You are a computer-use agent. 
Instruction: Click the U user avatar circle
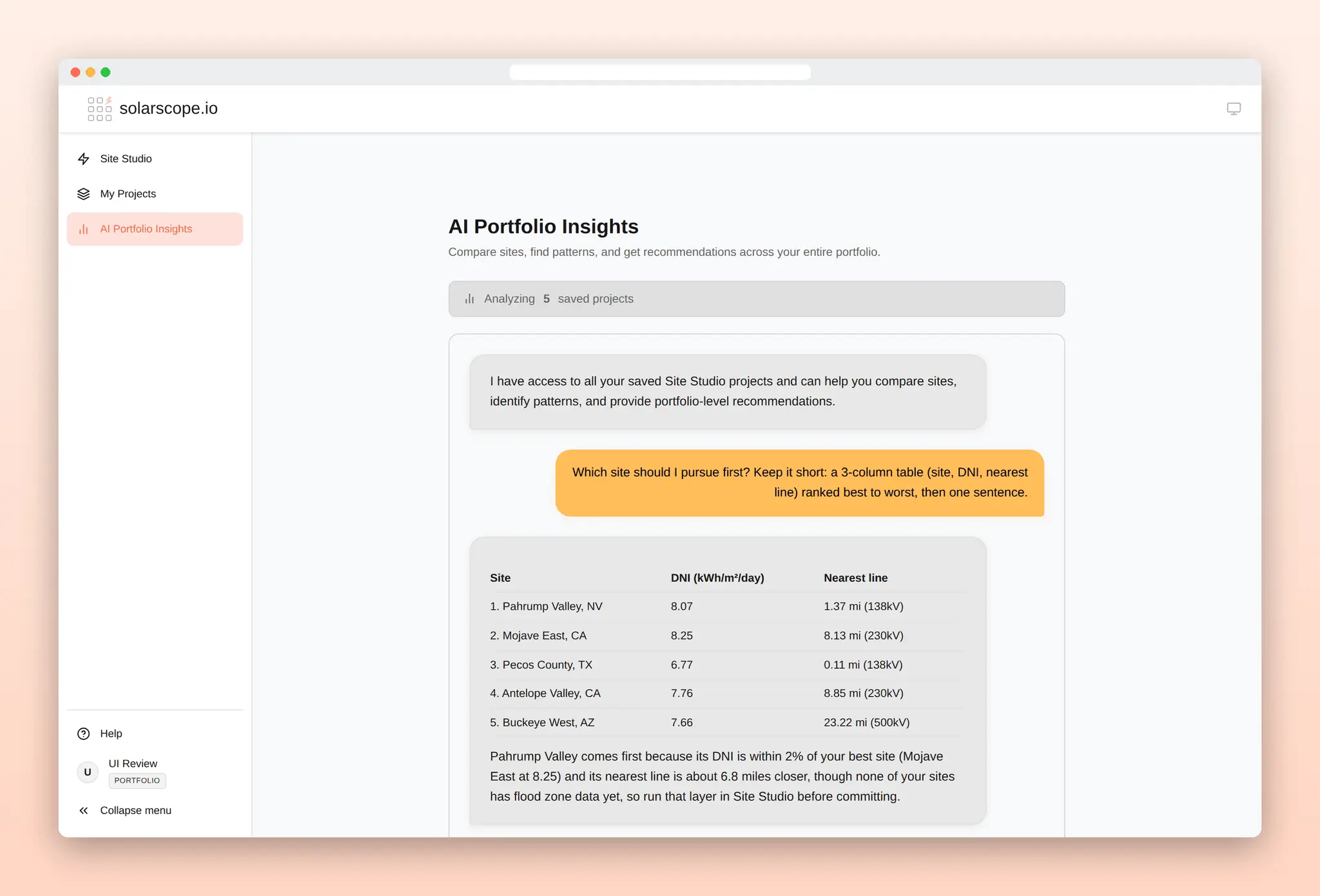tap(88, 772)
